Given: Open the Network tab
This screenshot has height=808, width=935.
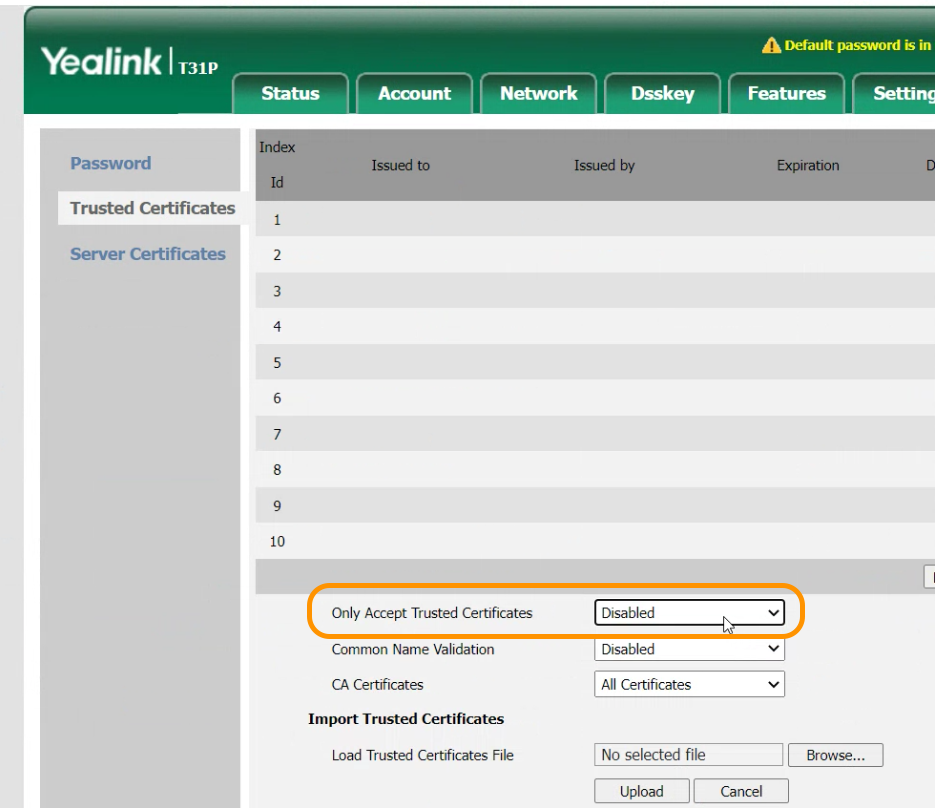Looking at the screenshot, I should [538, 94].
